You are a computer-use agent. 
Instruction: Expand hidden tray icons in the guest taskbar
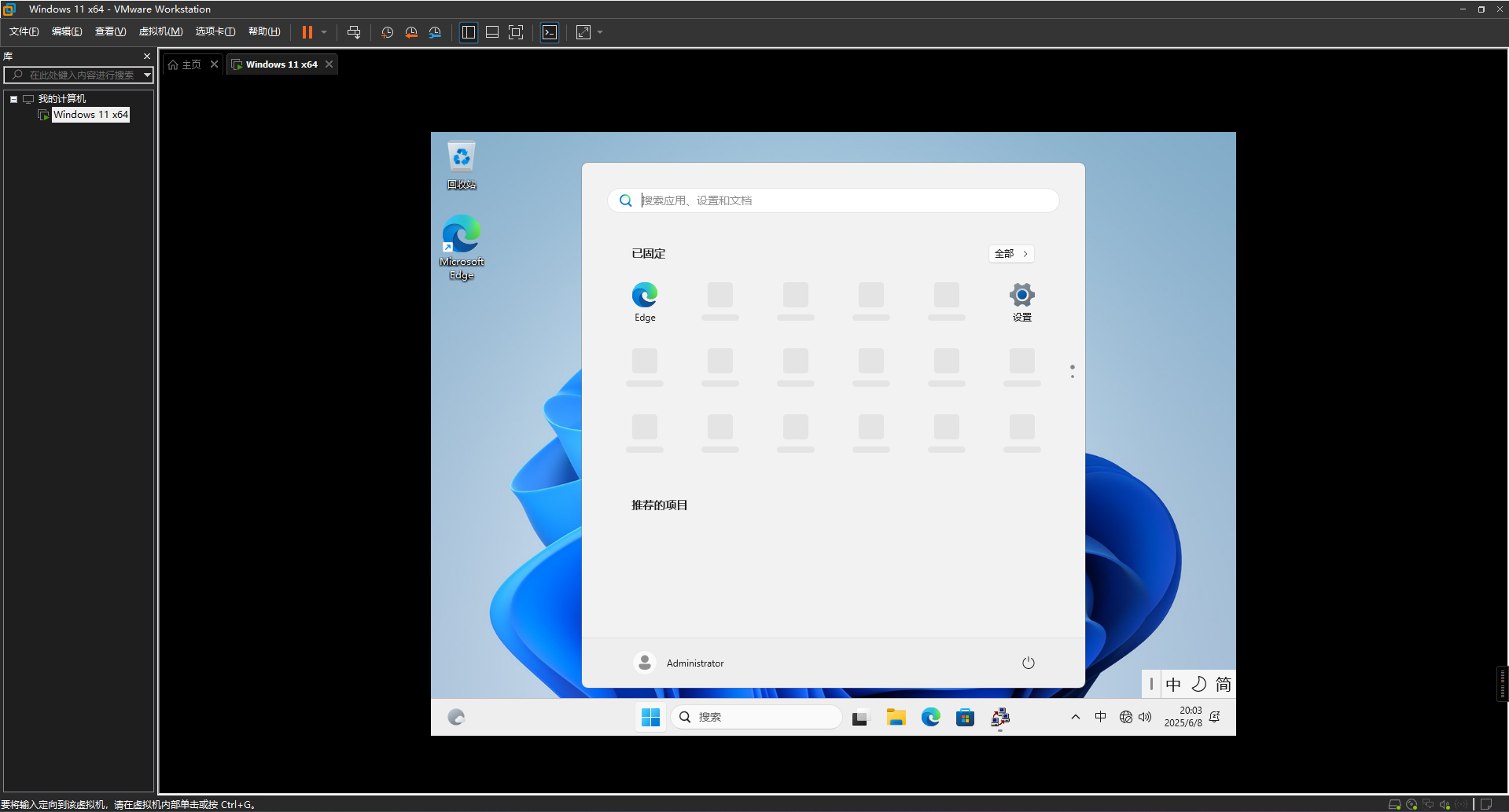(1075, 717)
